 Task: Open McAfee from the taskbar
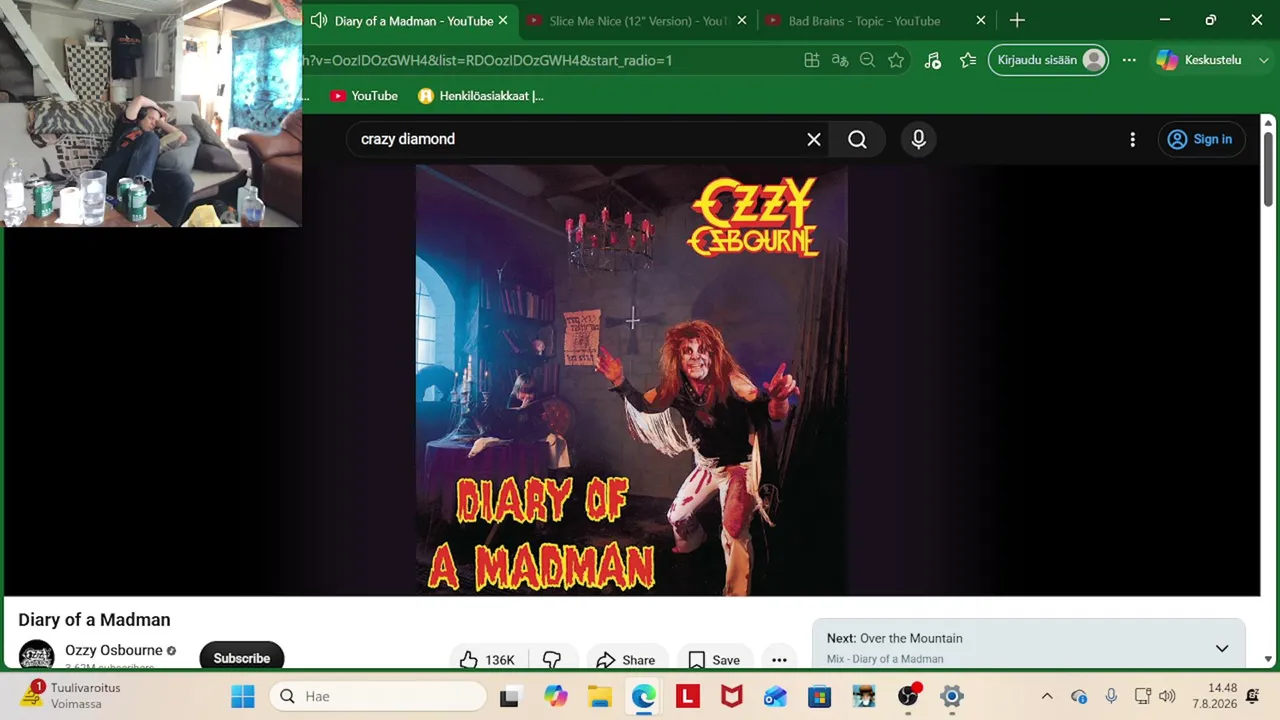731,696
